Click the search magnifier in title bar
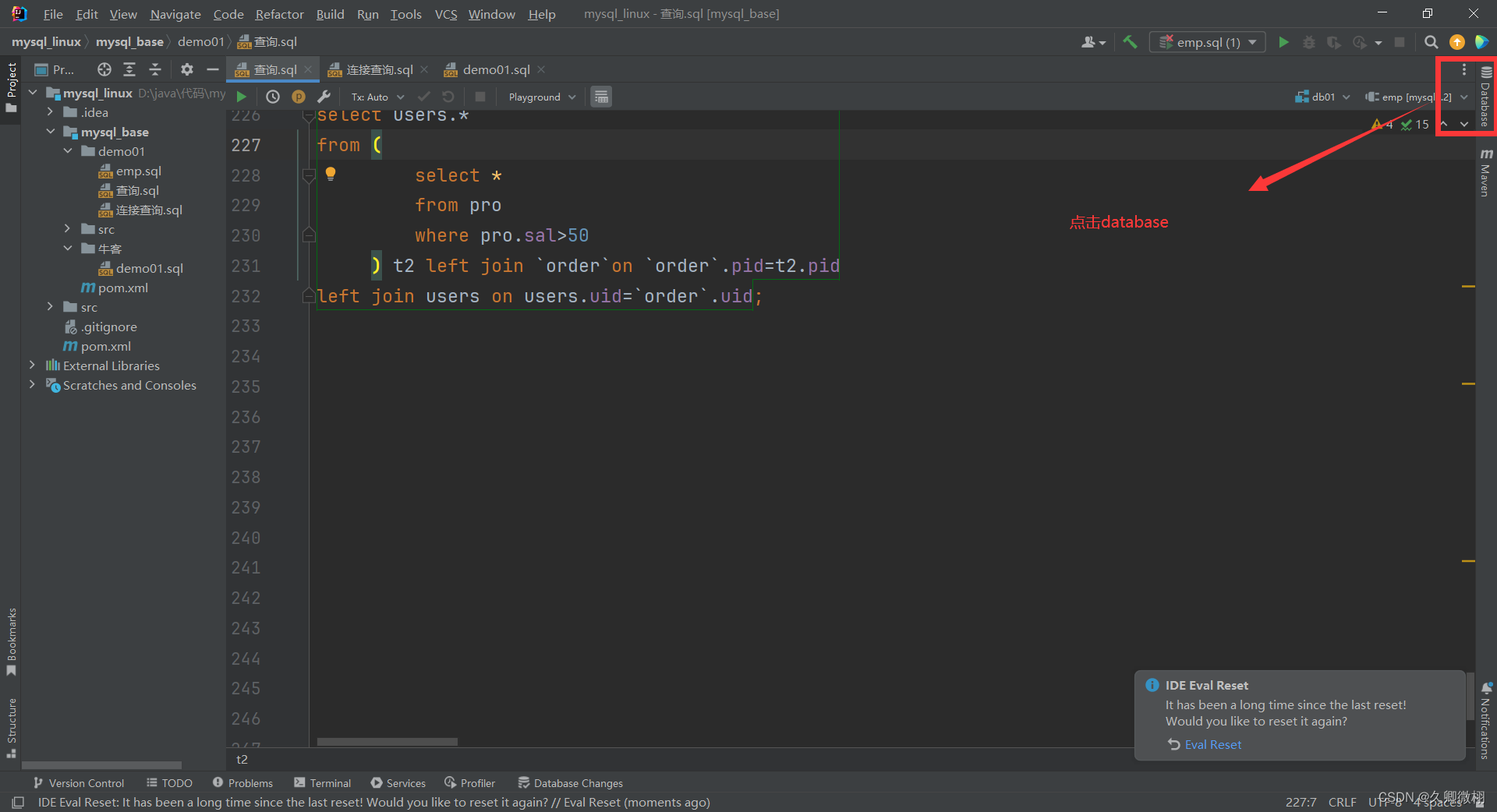The height and width of the screenshot is (812, 1497). pos(1432,42)
